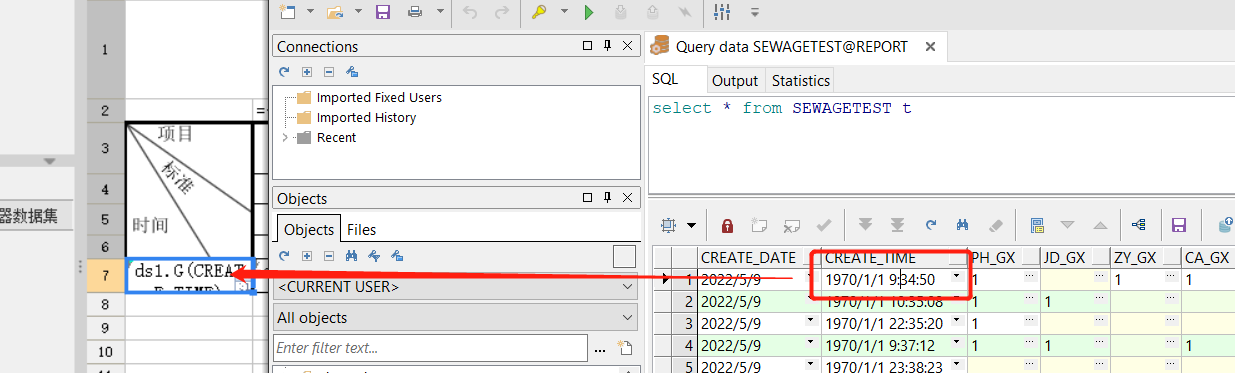Viewport: 1235px width, 373px height.
Task: Refresh the Connections list
Action: tap(284, 72)
